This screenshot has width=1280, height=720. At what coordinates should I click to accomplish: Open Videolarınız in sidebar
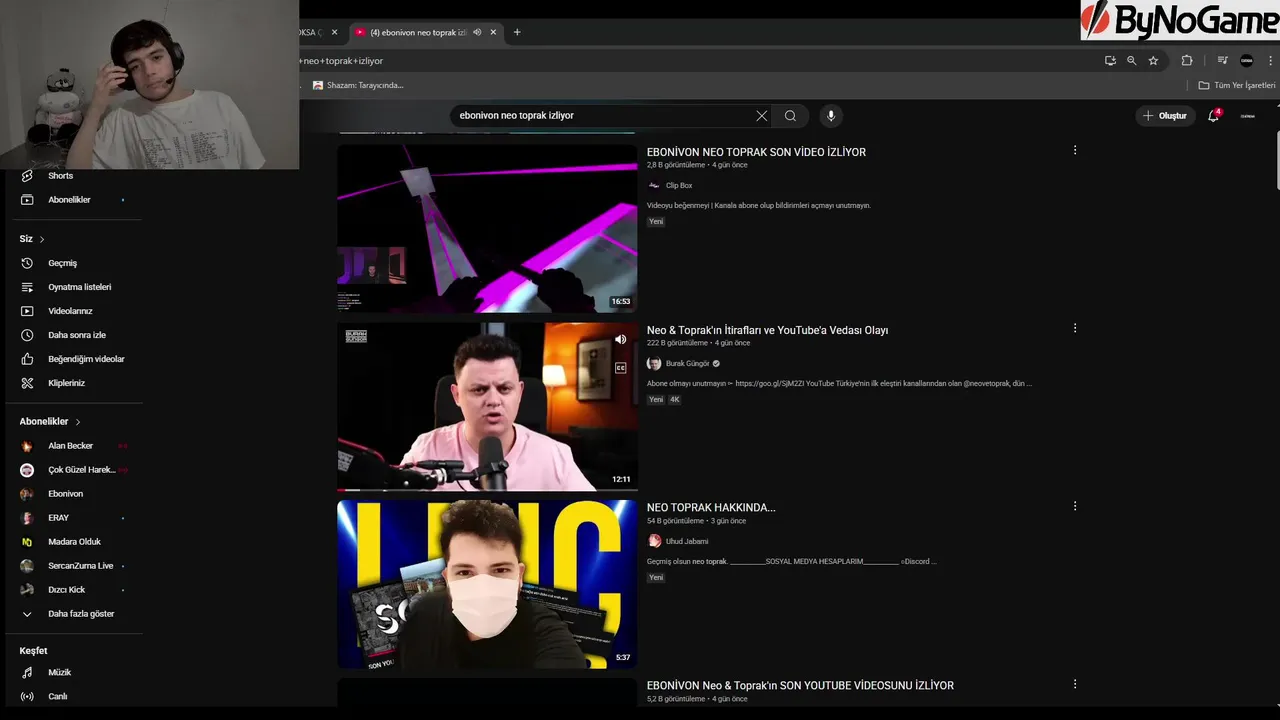tap(70, 311)
